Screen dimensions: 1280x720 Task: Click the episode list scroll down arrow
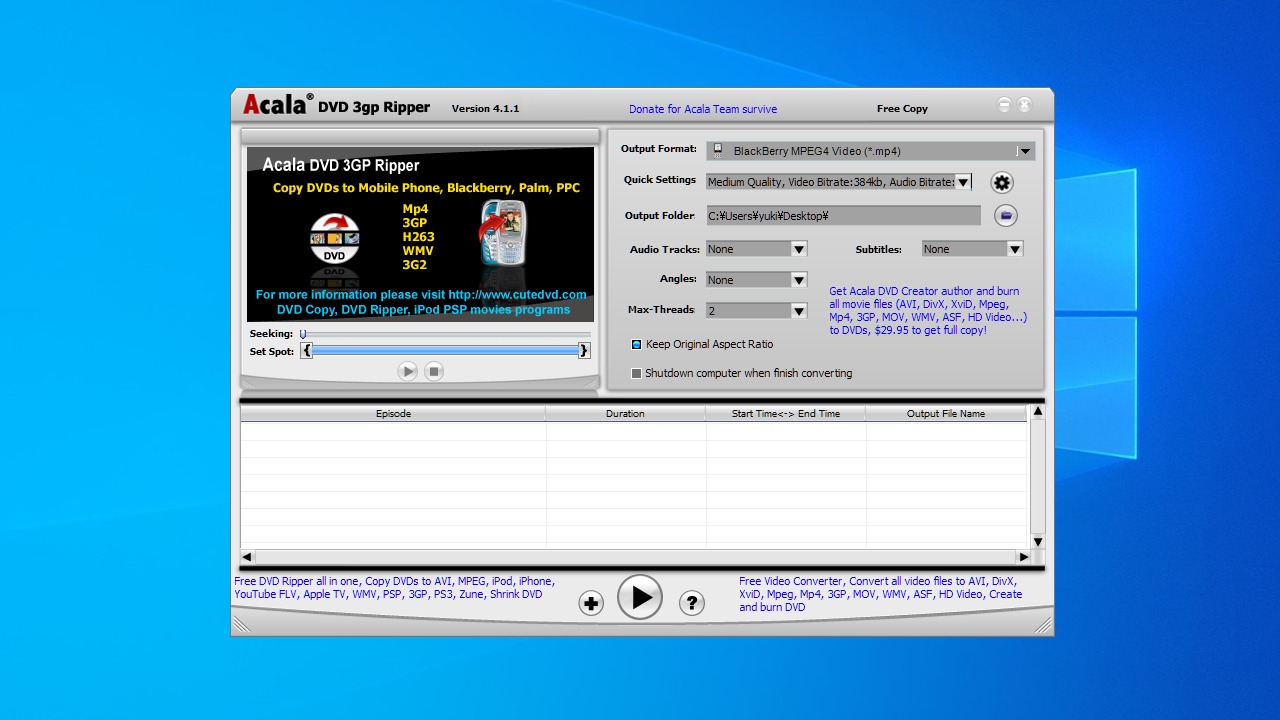[x=1037, y=542]
